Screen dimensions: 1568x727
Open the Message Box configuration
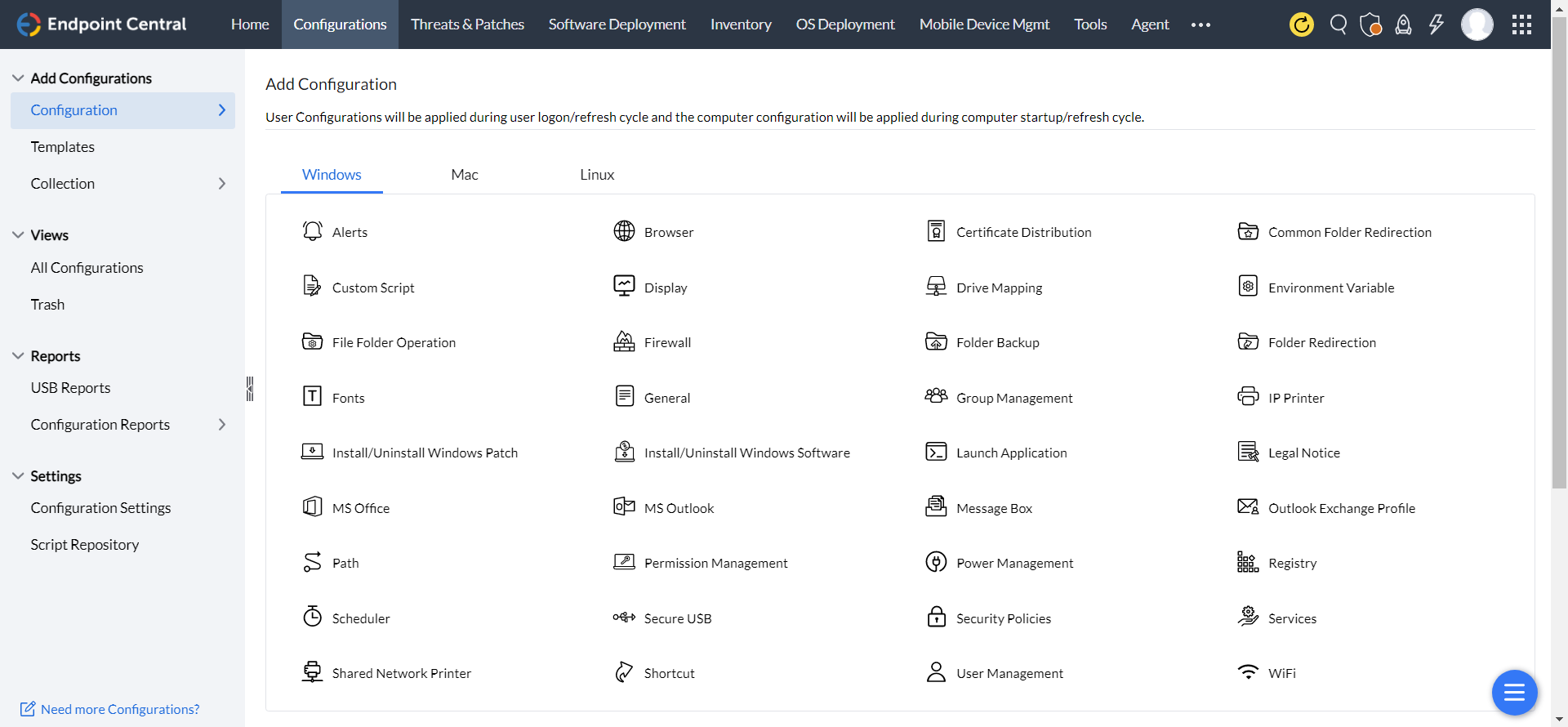pyautogui.click(x=979, y=508)
